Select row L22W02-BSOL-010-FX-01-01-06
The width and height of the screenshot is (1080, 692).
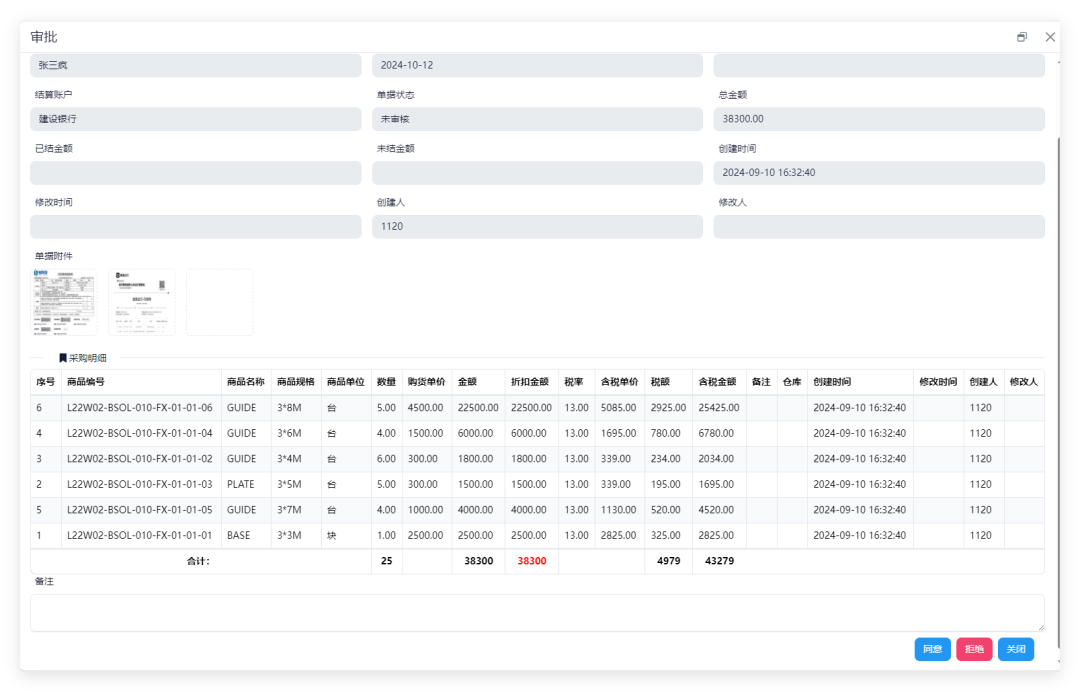tap(537, 408)
